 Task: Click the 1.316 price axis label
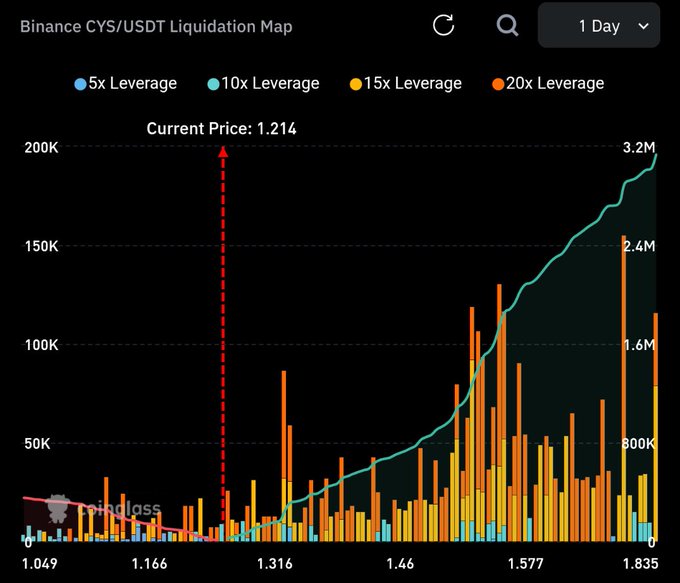tap(275, 564)
